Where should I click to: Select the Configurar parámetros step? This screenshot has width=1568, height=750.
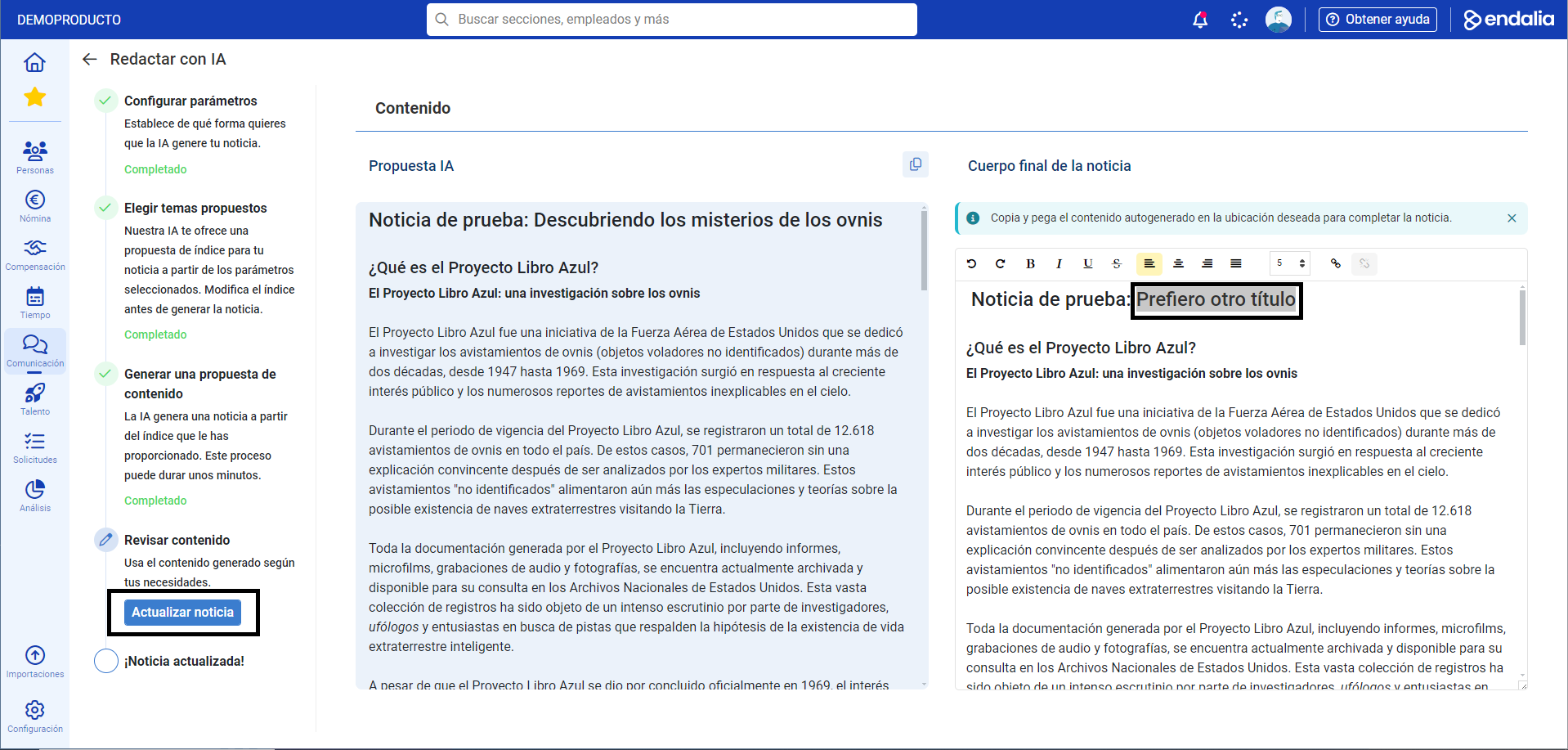(x=190, y=101)
